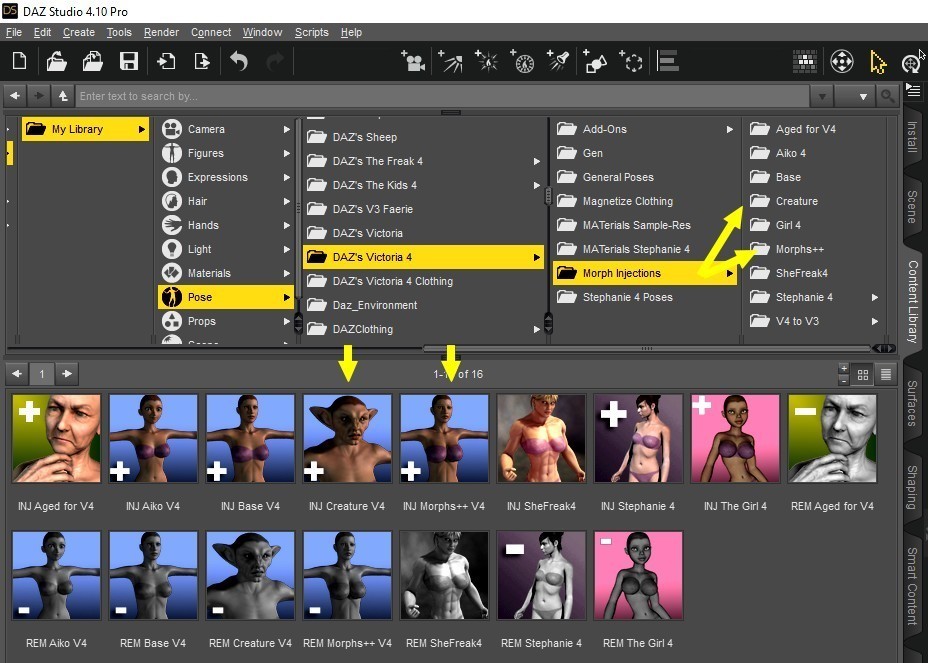Select the REM SheFreak4 thumbnail
The height and width of the screenshot is (663, 928).
[x=444, y=575]
